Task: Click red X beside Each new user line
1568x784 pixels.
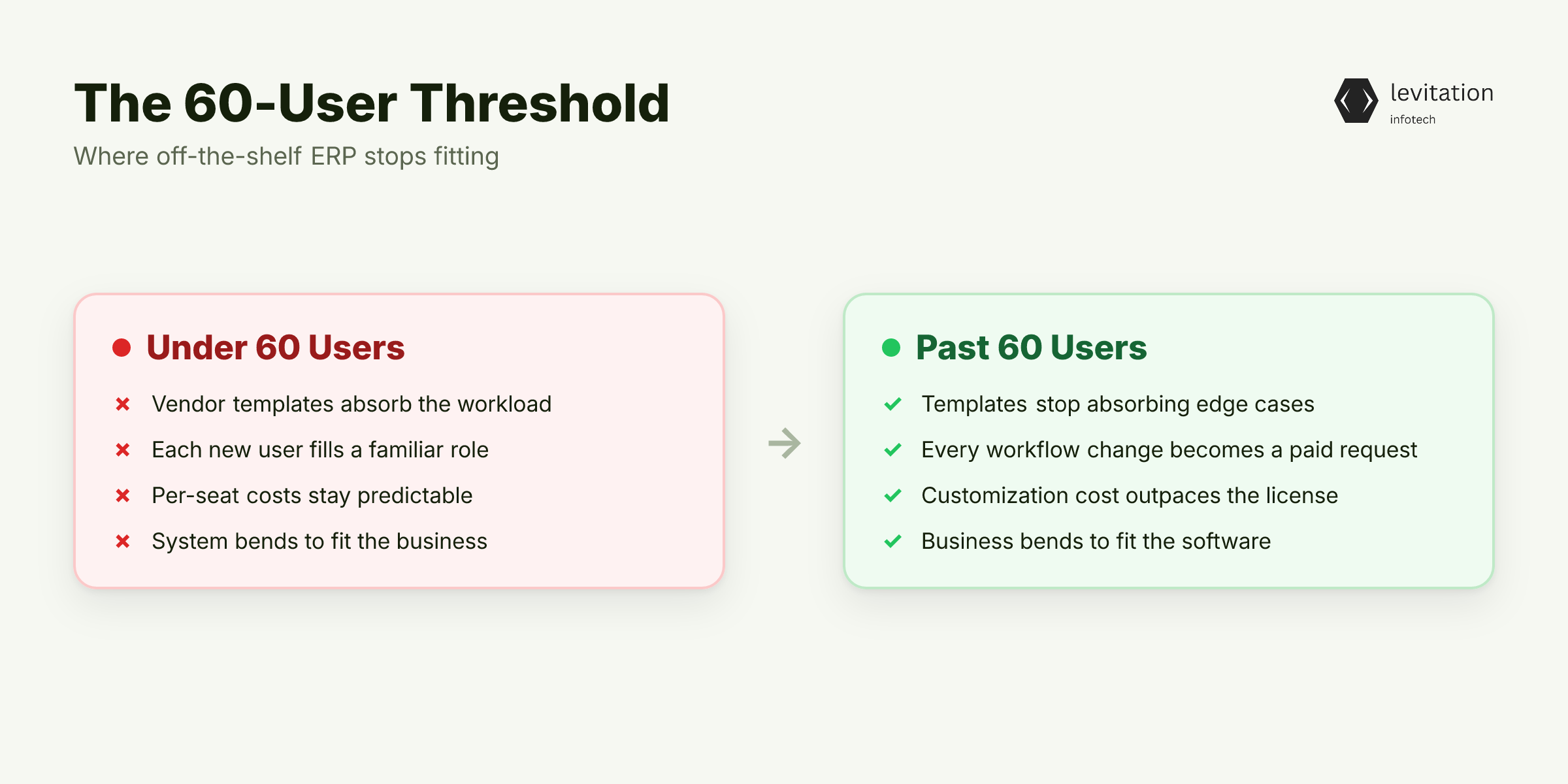Action: pyautogui.click(x=122, y=450)
